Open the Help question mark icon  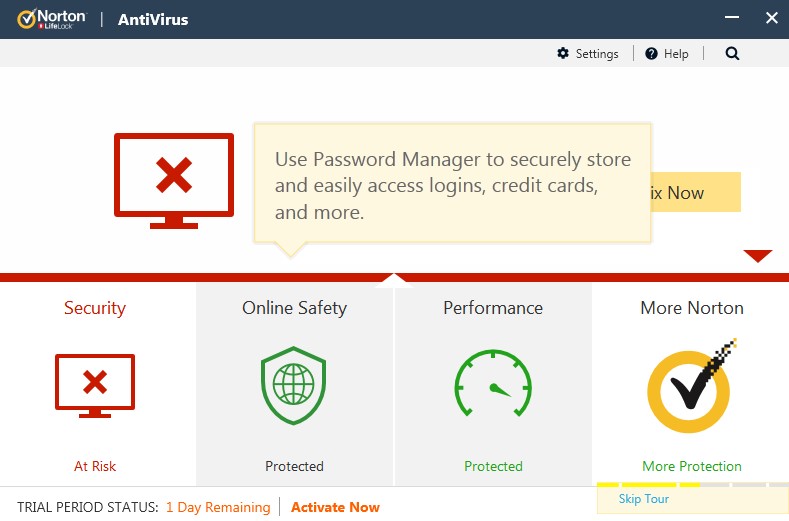point(651,53)
